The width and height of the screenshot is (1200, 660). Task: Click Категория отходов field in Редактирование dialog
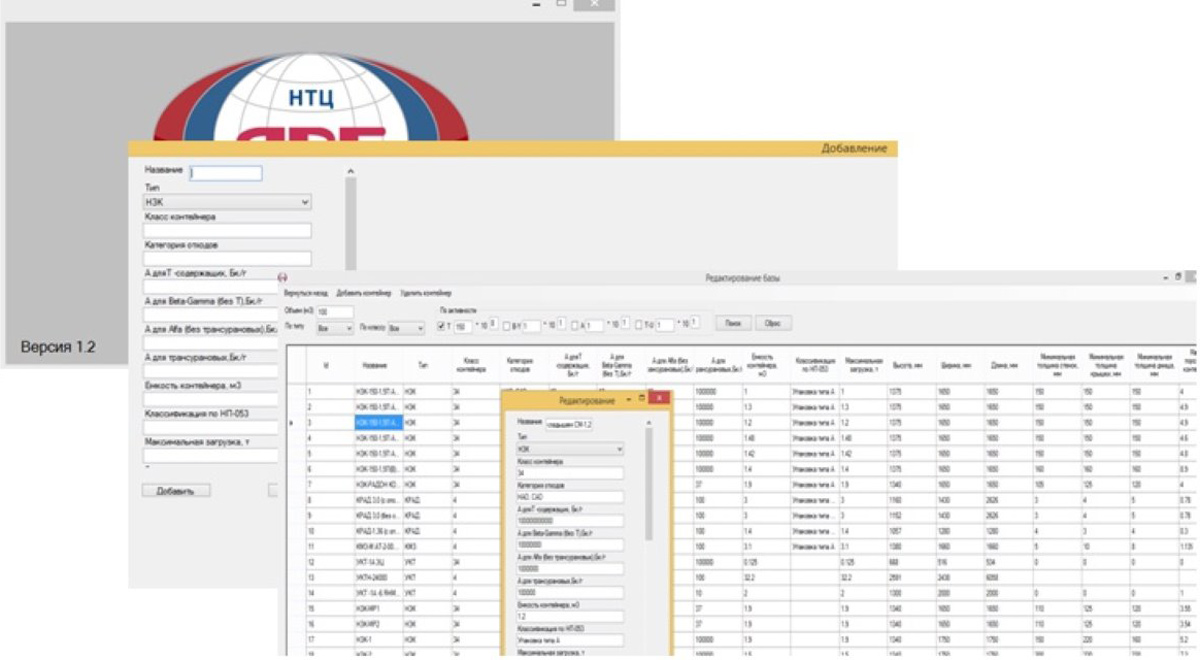coord(570,497)
